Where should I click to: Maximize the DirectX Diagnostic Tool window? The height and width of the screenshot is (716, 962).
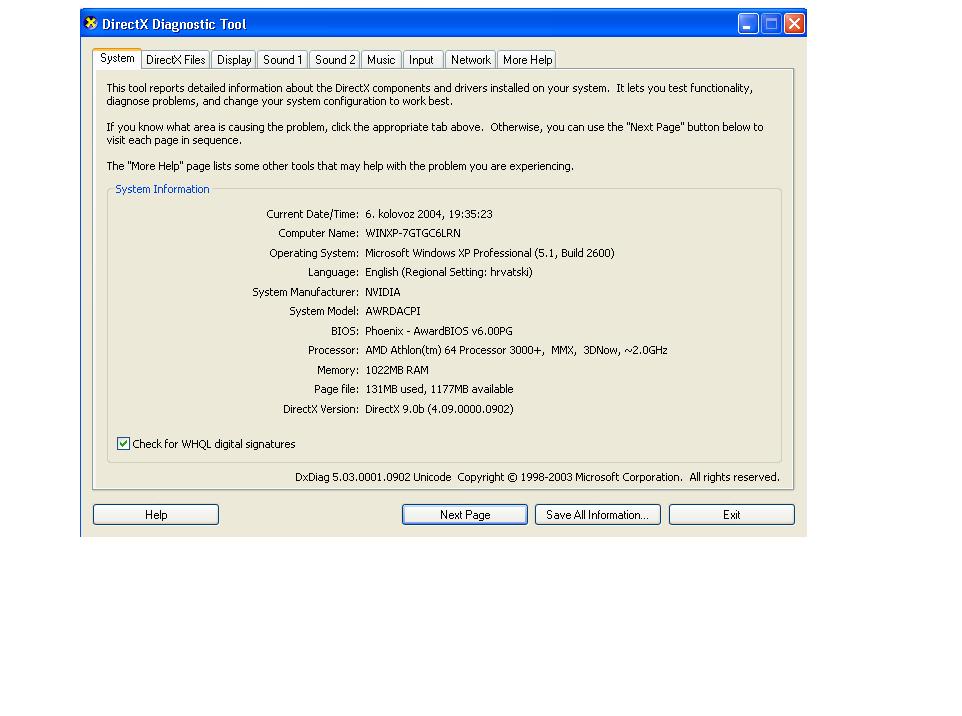tap(771, 24)
